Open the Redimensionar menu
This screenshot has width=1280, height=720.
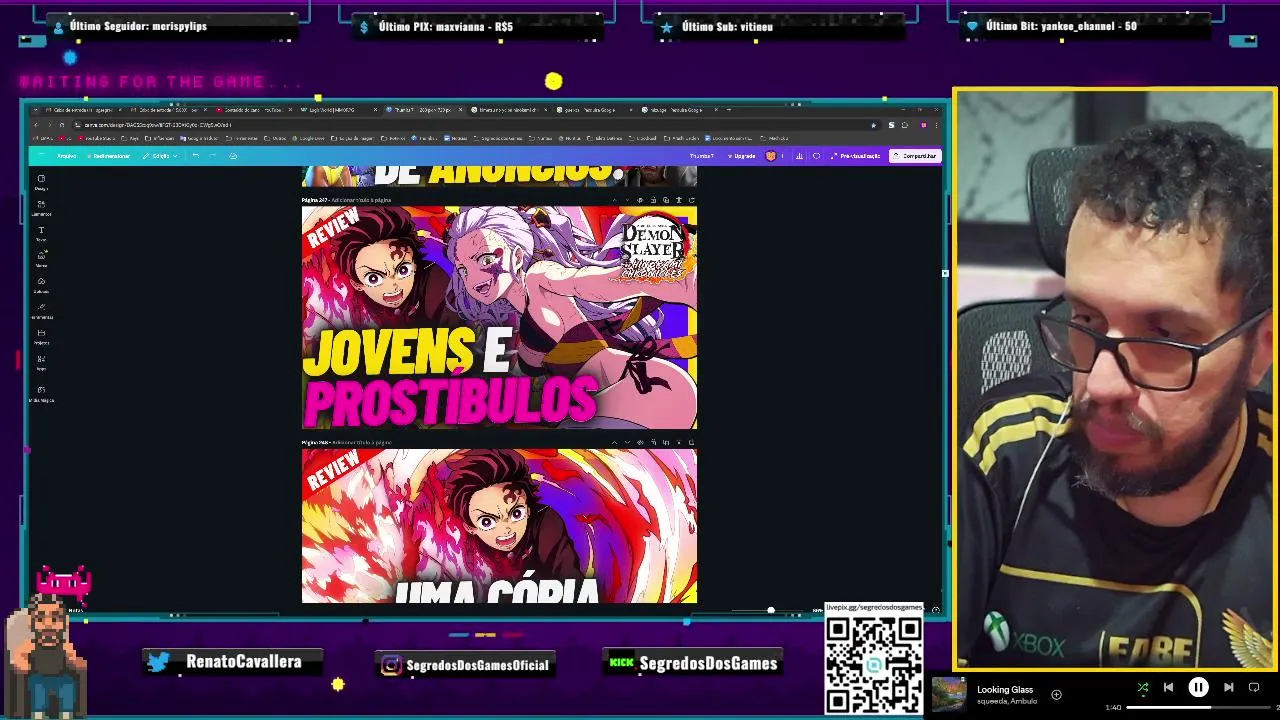[108, 156]
